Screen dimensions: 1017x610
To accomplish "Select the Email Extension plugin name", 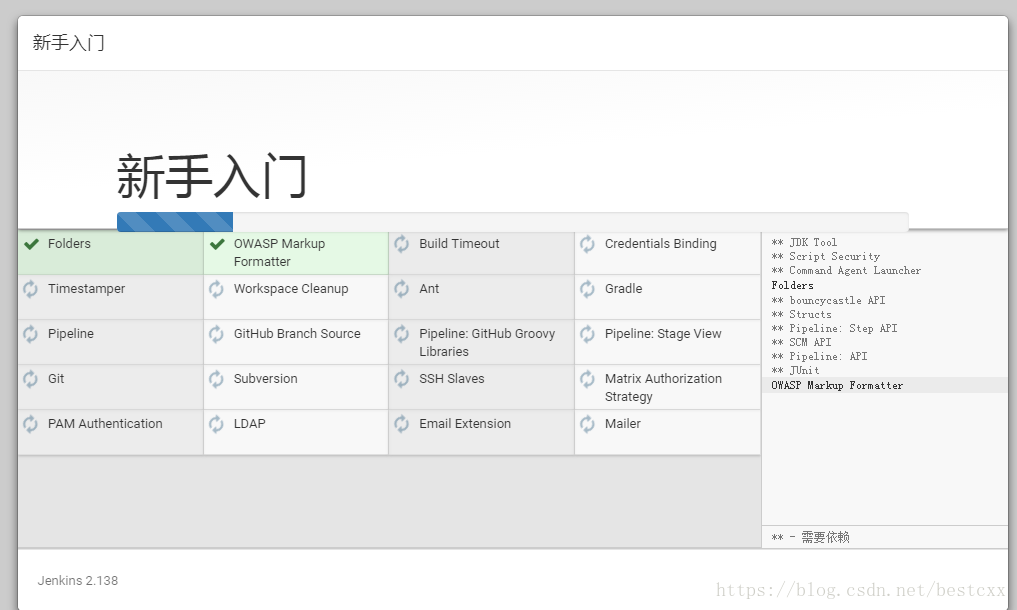I will click(465, 424).
